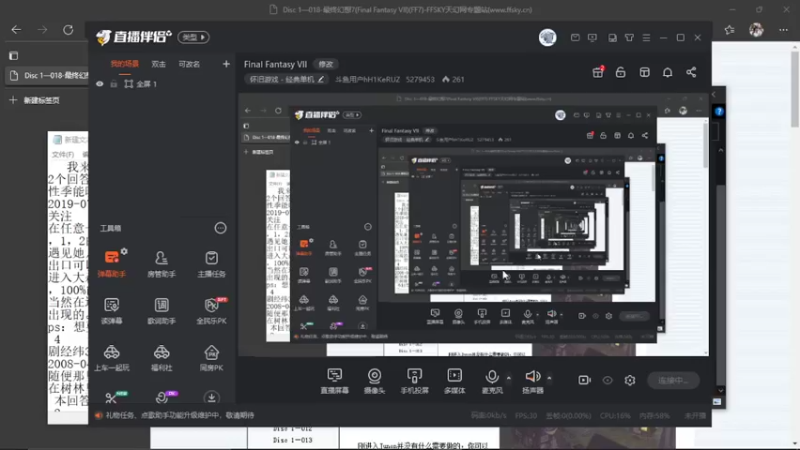Image resolution: width=800 pixels, height=450 pixels.
Task: Select the 全屏 1 source row
Action: [x=162, y=84]
